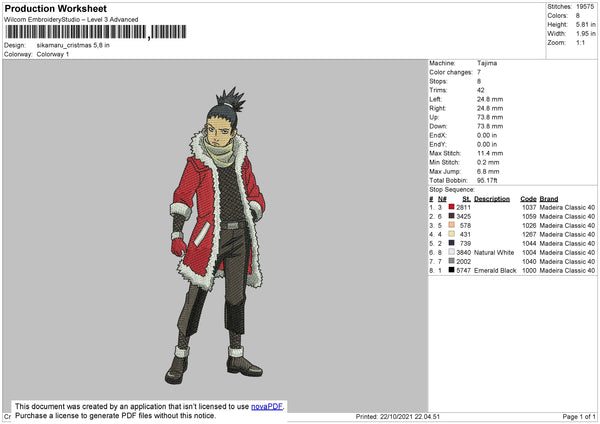Click the Max Stitch value 11.4 mm
Image resolution: width=600 pixels, height=424 pixels.
click(x=490, y=153)
